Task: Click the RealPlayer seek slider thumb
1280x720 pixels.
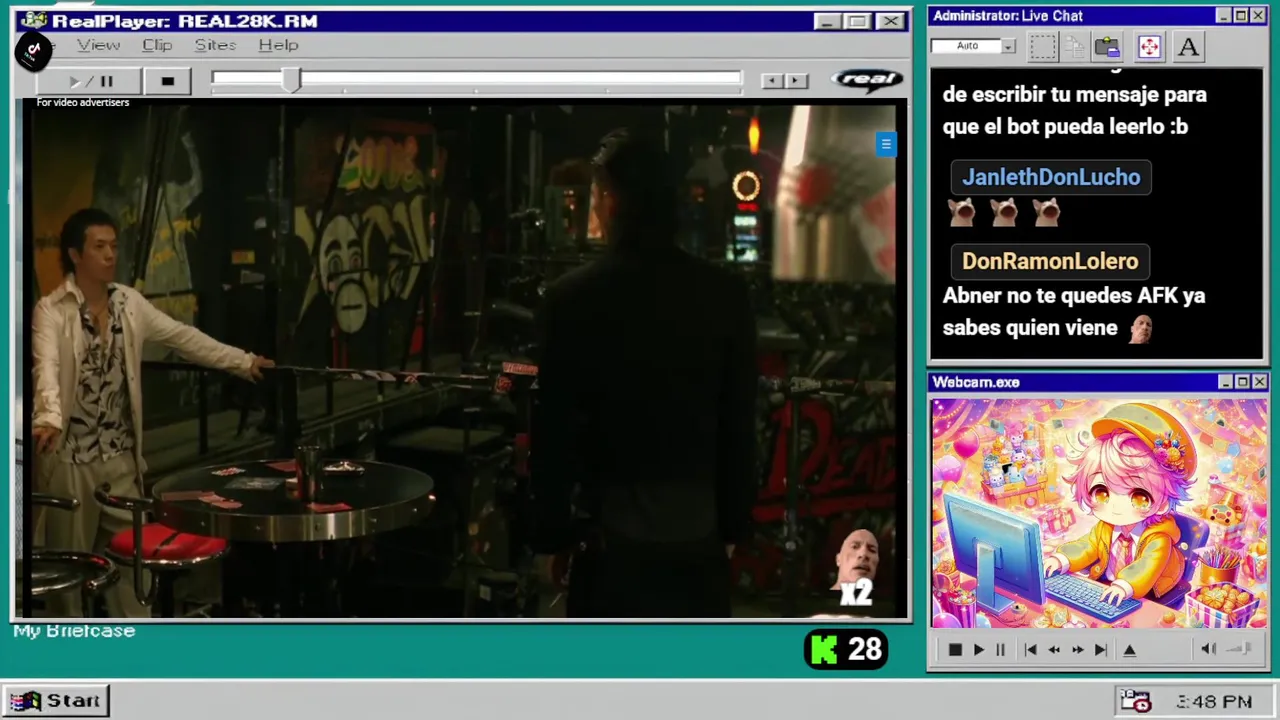Action: pyautogui.click(x=290, y=81)
